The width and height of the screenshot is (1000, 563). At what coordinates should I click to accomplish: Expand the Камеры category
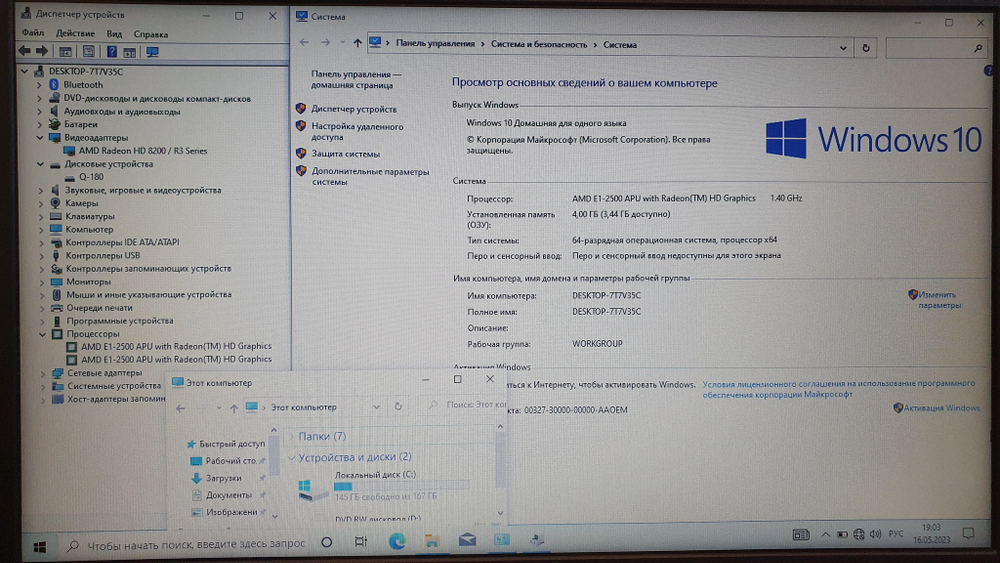click(x=41, y=203)
